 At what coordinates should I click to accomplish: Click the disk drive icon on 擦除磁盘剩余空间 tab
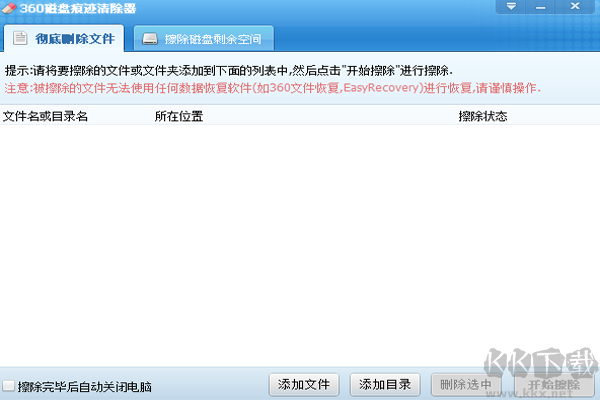point(150,39)
